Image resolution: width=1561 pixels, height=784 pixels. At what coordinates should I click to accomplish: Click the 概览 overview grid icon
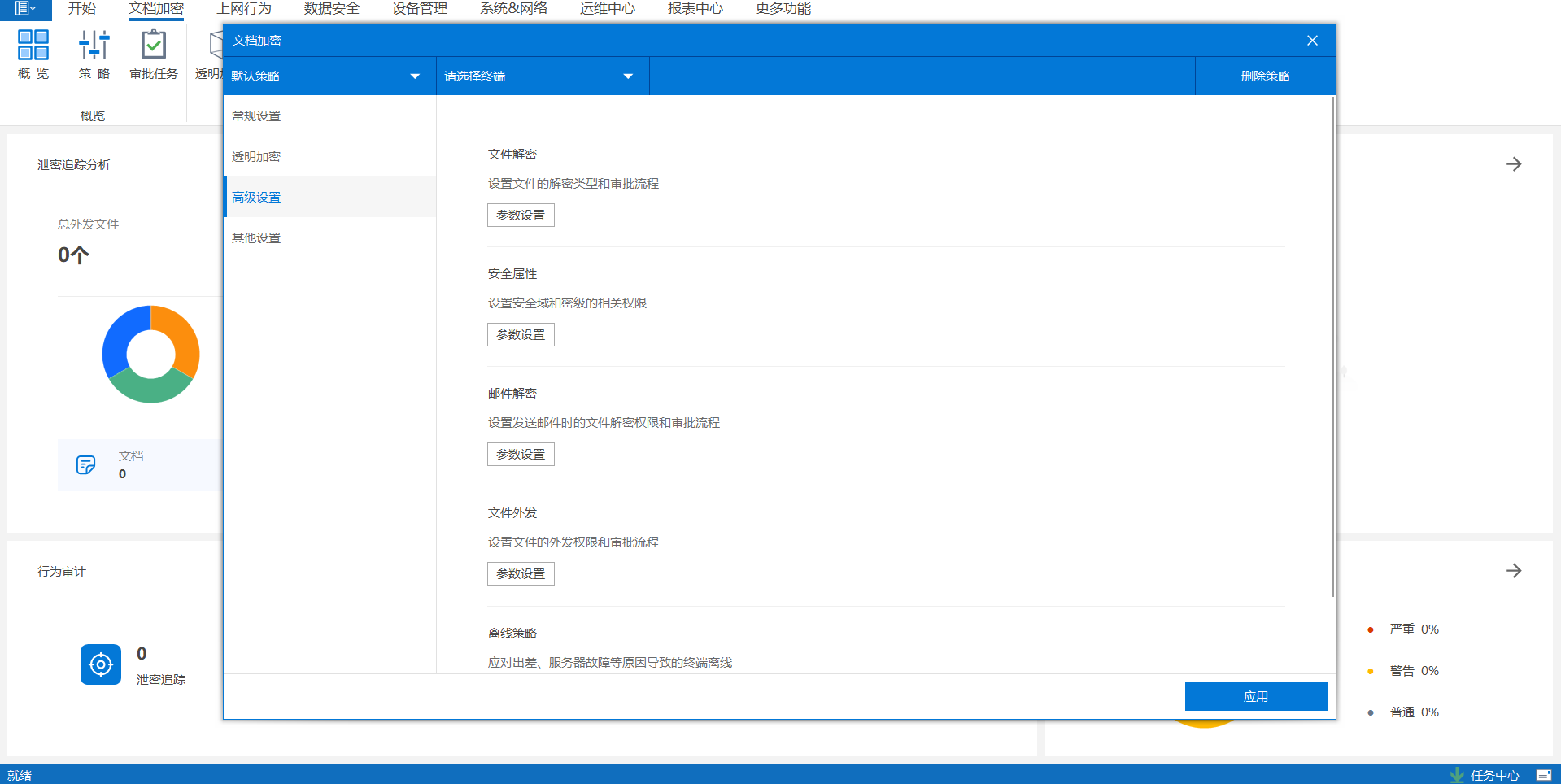click(x=33, y=46)
